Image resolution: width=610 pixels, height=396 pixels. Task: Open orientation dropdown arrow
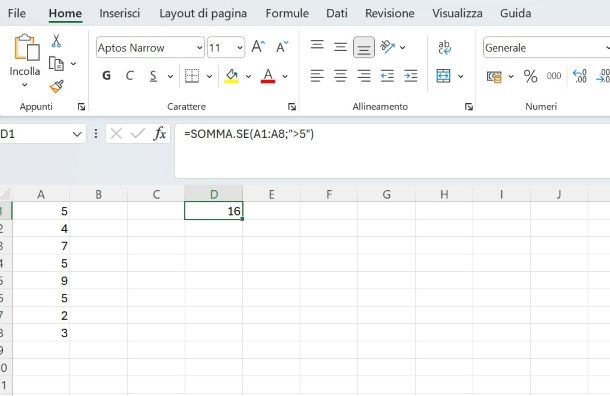click(x=403, y=48)
